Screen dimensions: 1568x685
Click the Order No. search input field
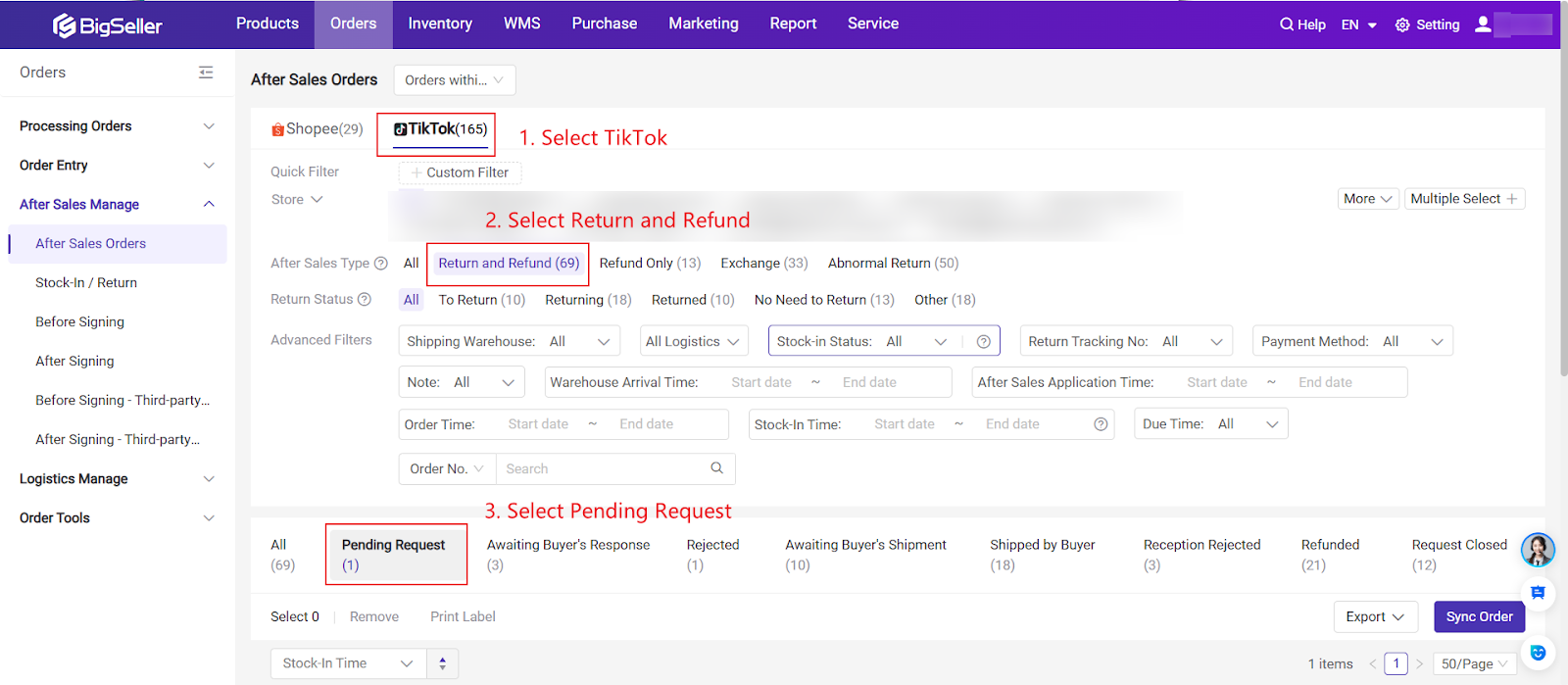pyautogui.click(x=603, y=469)
